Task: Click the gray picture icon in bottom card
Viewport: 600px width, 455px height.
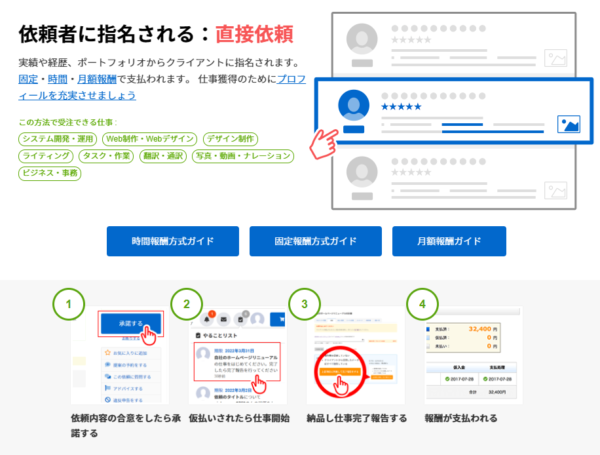Action: pos(556,191)
